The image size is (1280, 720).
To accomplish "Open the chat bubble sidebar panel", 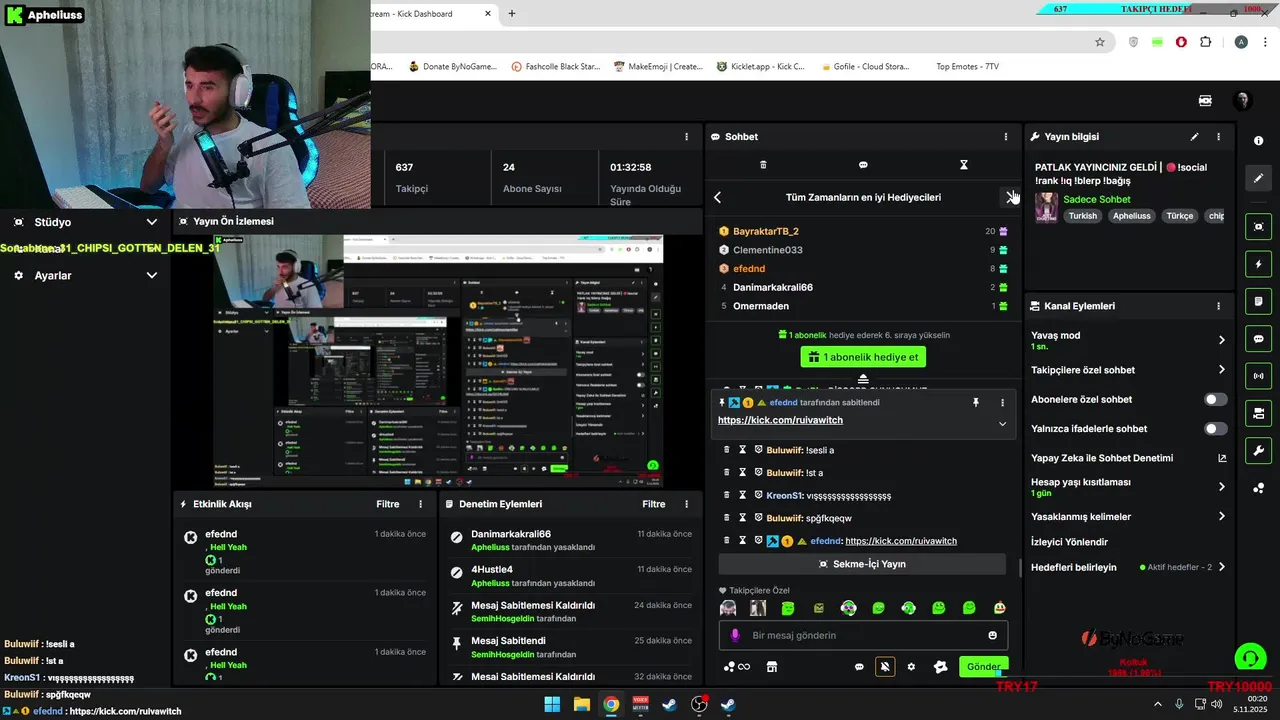I will click(x=1258, y=339).
